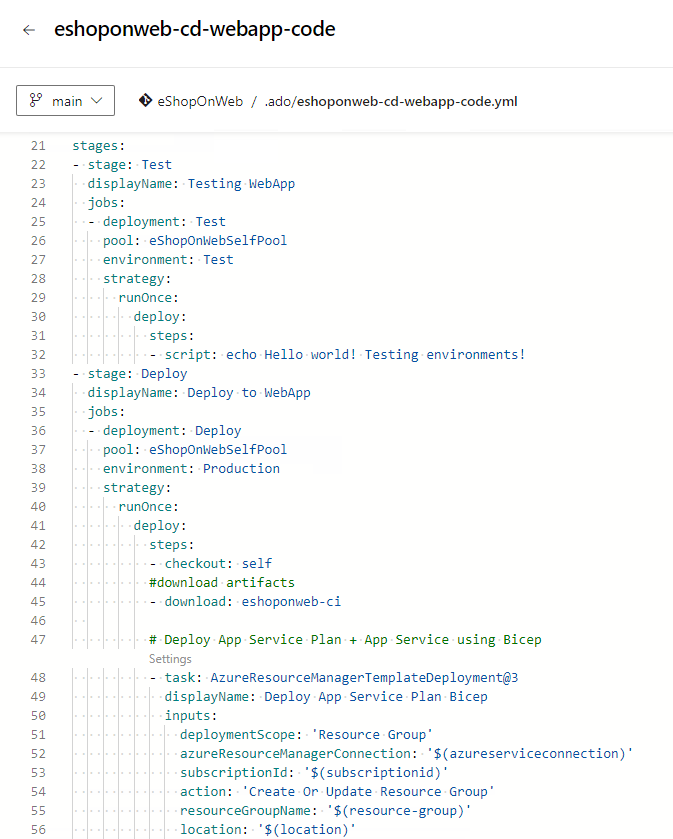
Task: Click 'strategy:' on line 28
Action: click(137, 279)
